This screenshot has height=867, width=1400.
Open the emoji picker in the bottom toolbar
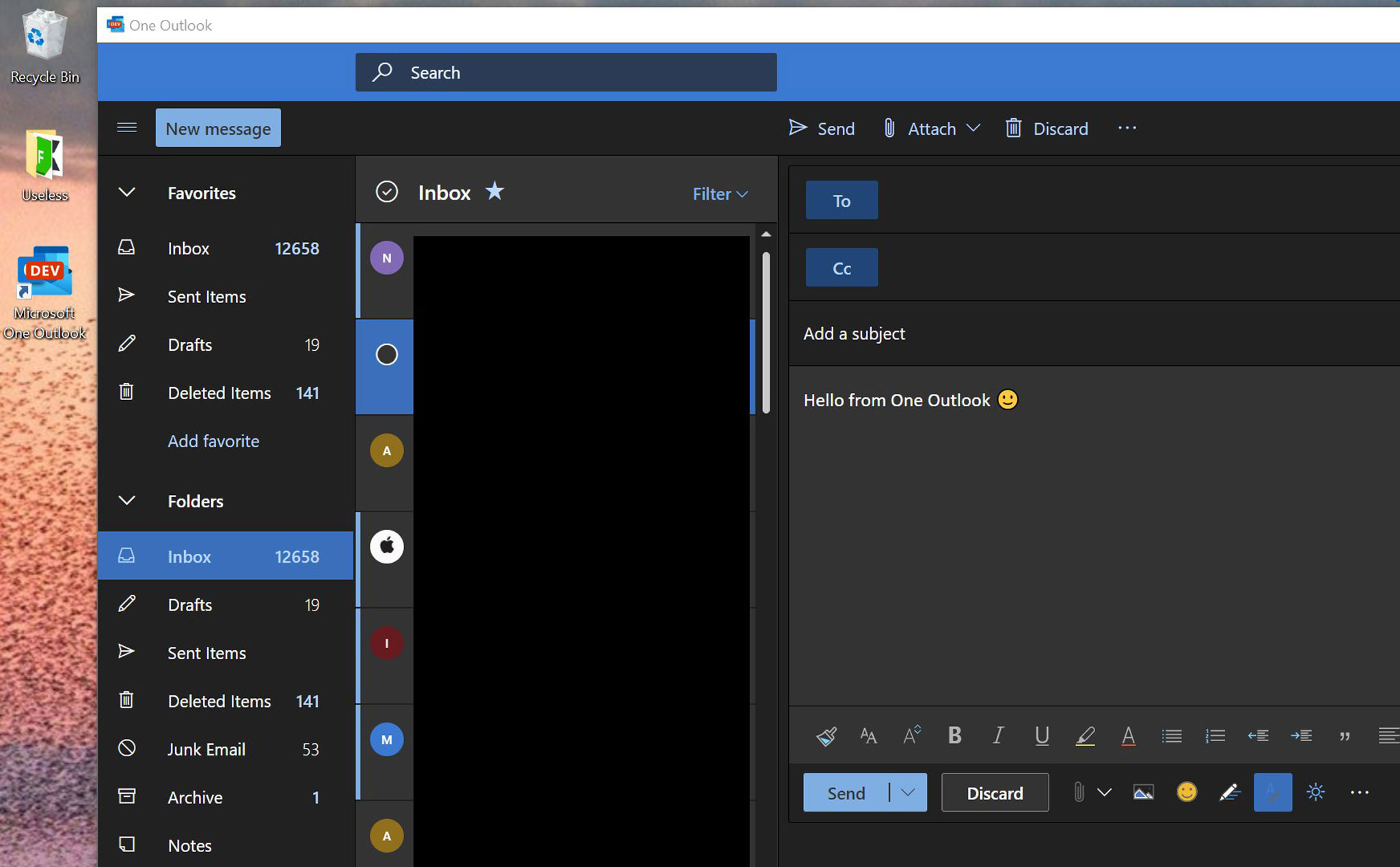pos(1187,792)
